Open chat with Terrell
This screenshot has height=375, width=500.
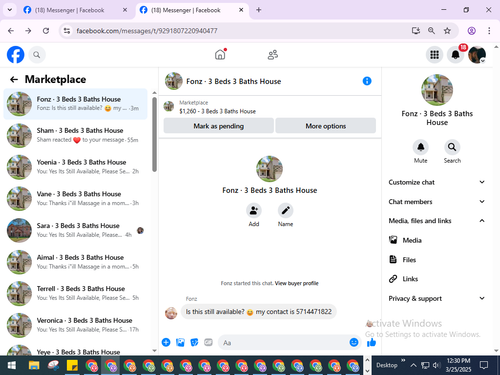pyautogui.click(x=75, y=293)
